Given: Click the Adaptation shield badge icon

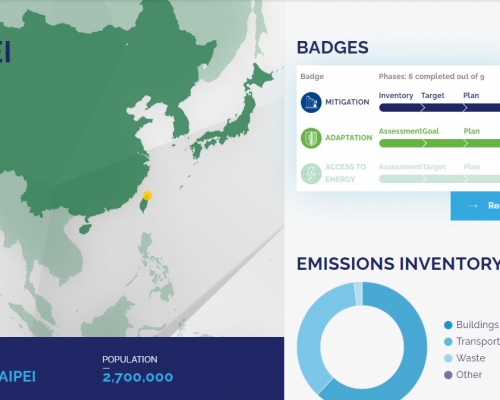Looking at the screenshot, I should coord(311,138).
